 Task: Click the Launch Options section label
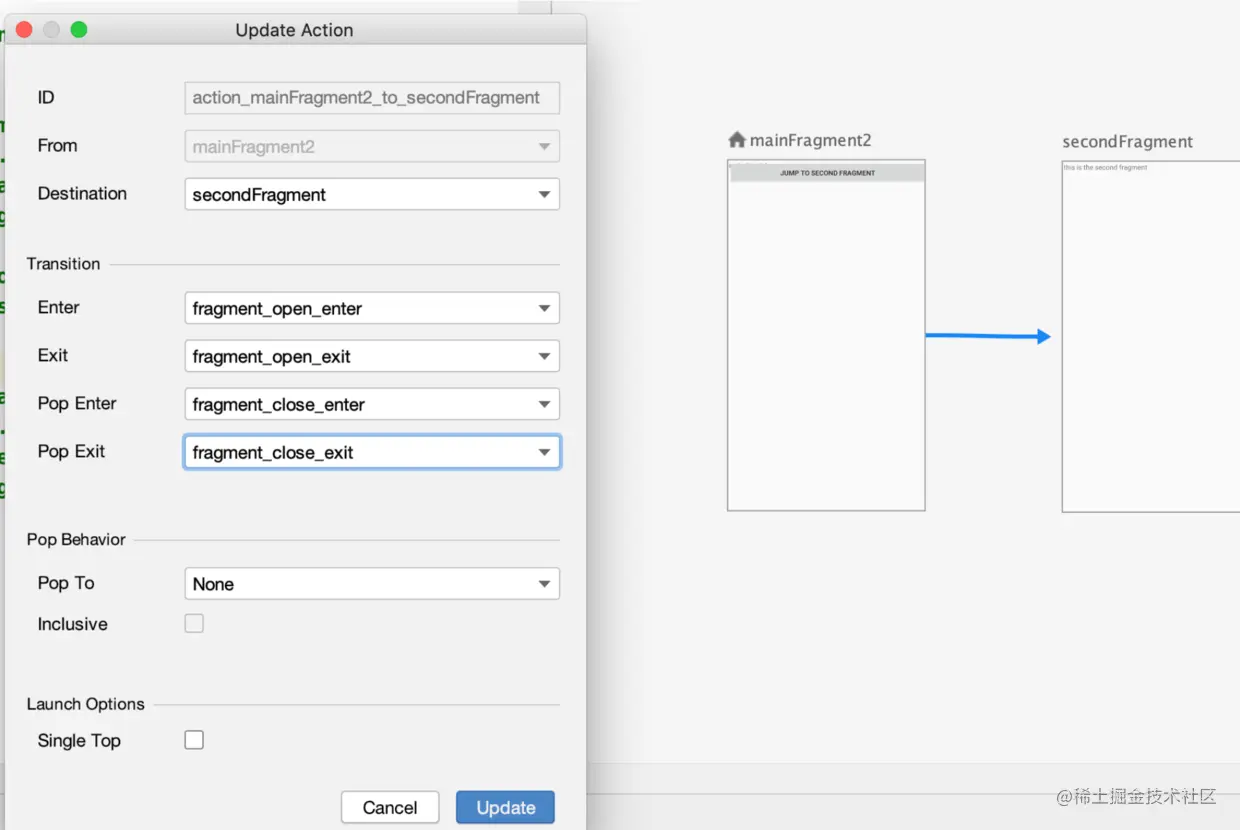click(85, 704)
